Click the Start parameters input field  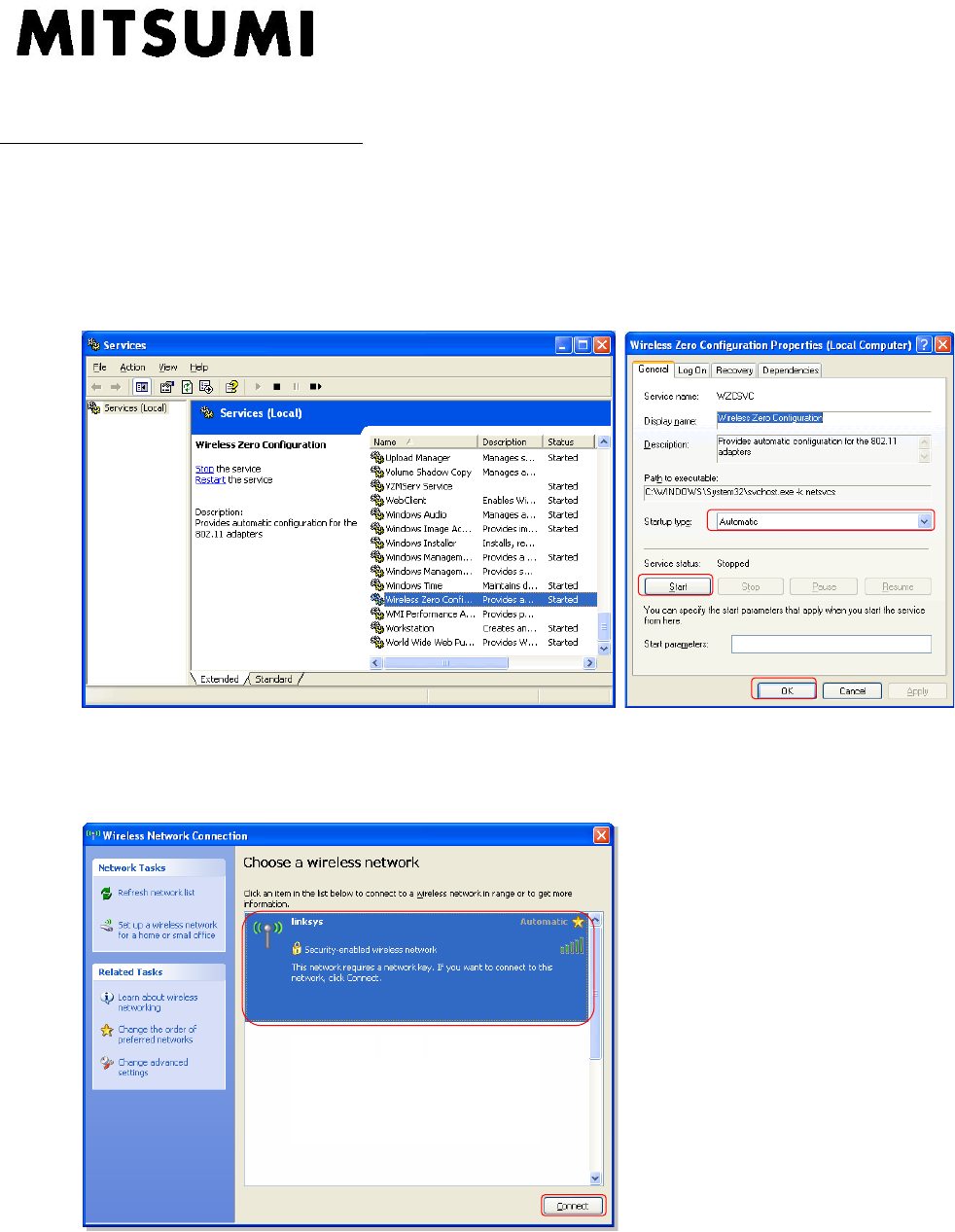(x=831, y=644)
